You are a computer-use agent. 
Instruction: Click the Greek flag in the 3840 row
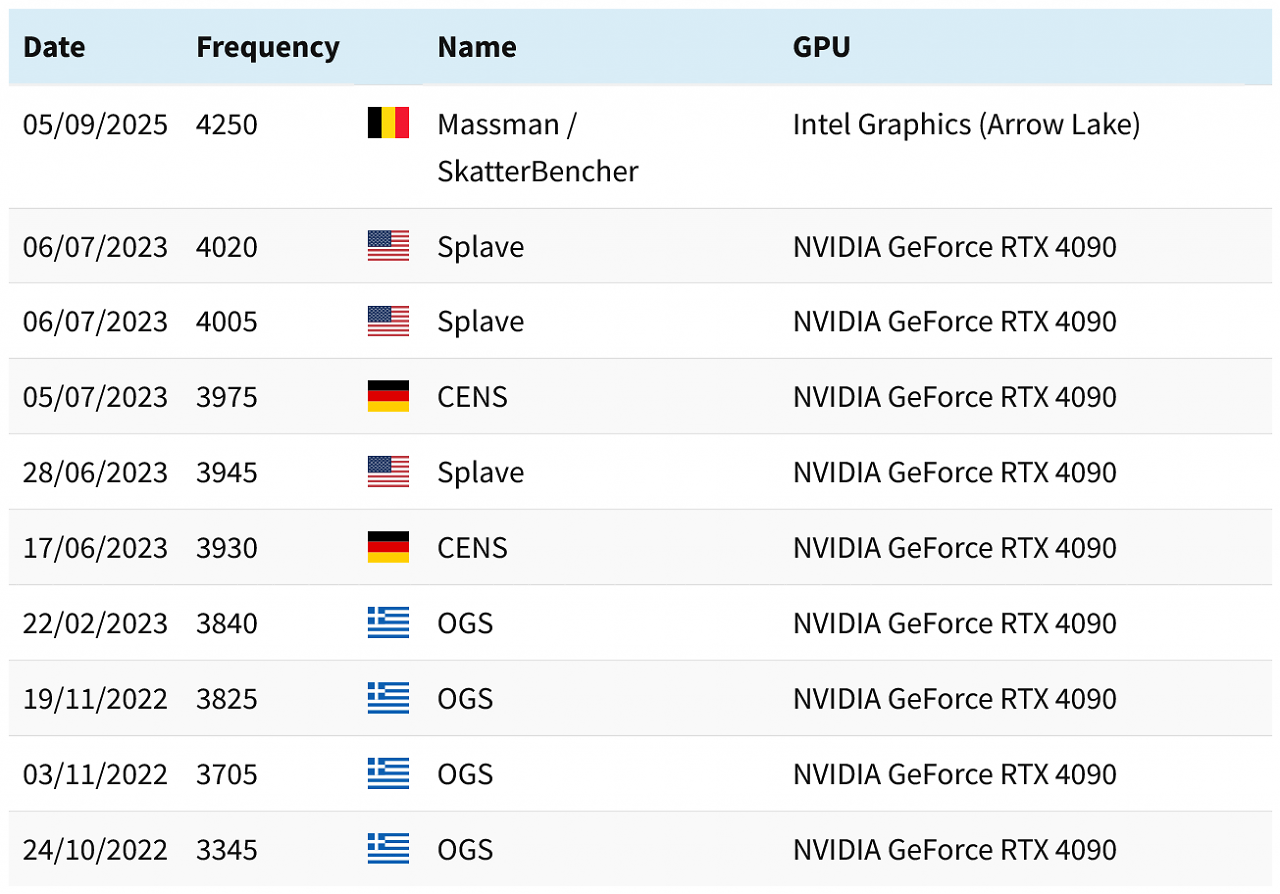[x=388, y=623]
